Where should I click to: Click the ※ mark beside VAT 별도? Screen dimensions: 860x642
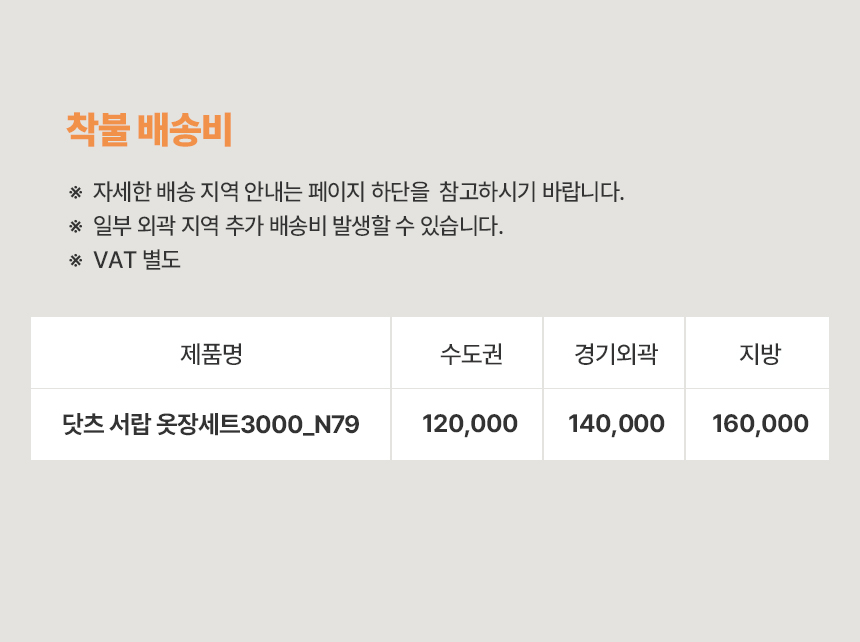pos(75,260)
